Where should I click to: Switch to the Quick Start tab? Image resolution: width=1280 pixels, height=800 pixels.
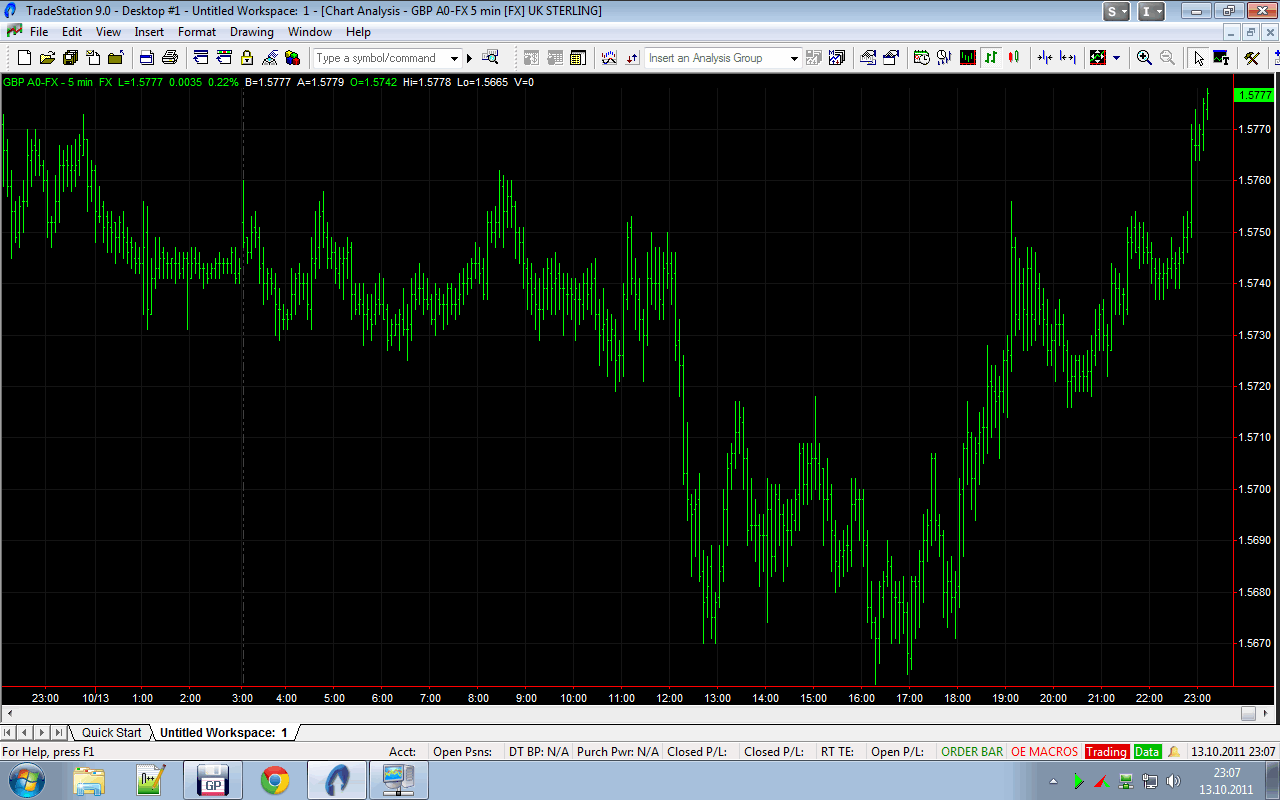click(x=111, y=733)
